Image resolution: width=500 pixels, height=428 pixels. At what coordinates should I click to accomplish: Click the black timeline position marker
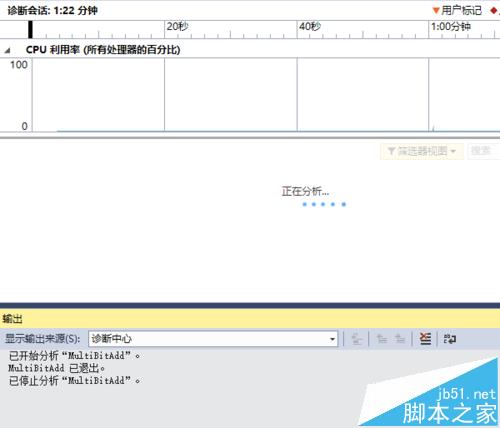pyautogui.click(x=30, y=29)
